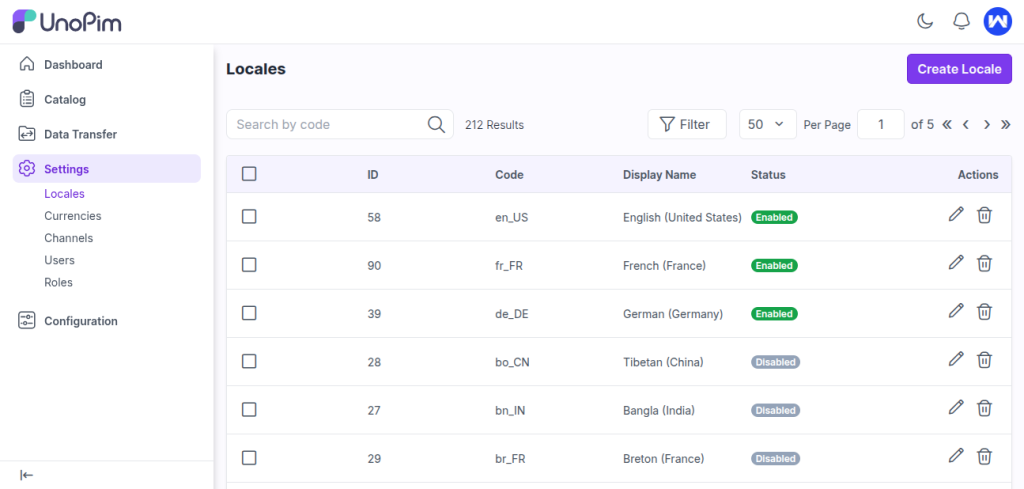Select the checkbox for en_US row
This screenshot has height=489, width=1024.
[x=249, y=217]
